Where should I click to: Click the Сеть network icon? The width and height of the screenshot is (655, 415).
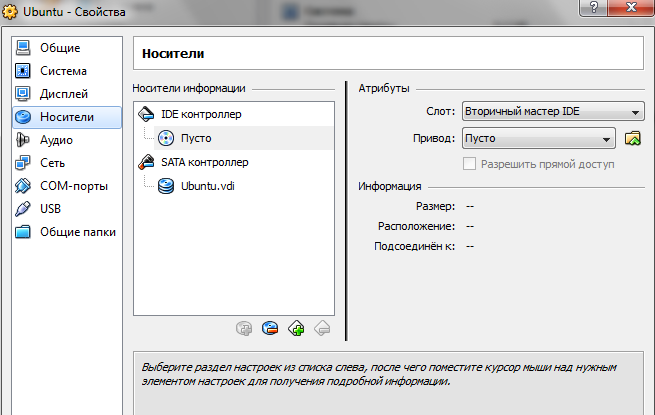point(23,163)
